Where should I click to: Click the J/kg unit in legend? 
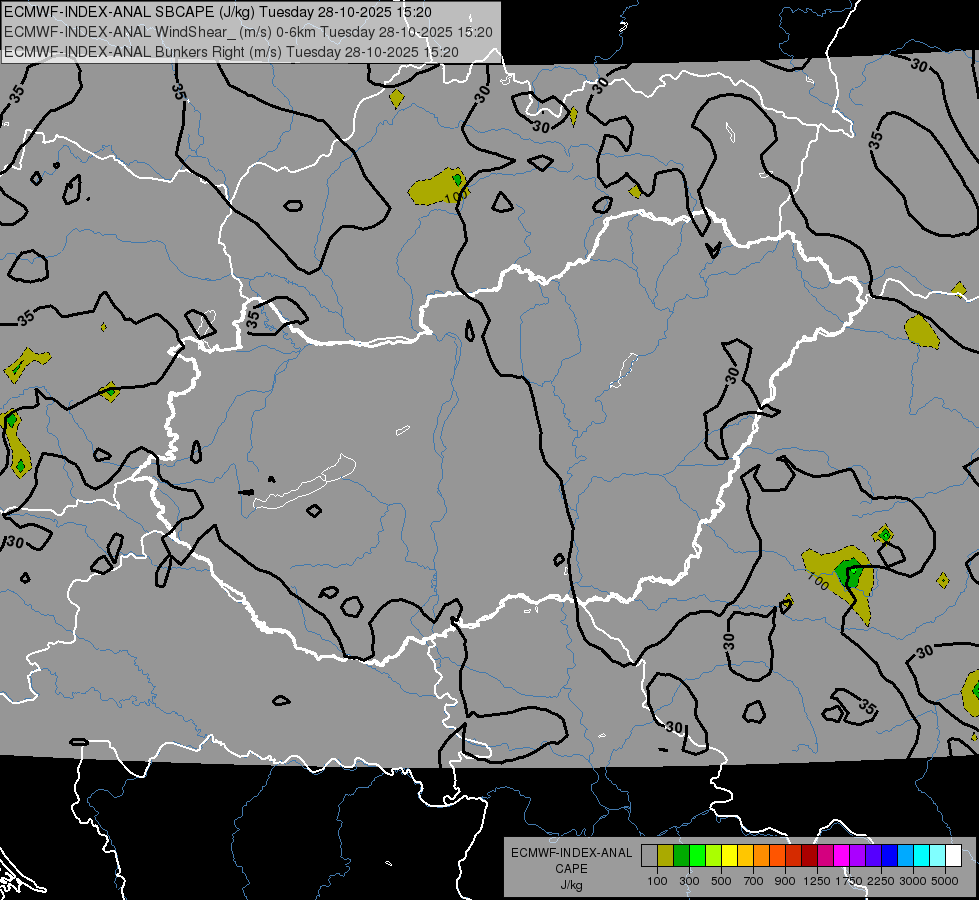[x=571, y=885]
